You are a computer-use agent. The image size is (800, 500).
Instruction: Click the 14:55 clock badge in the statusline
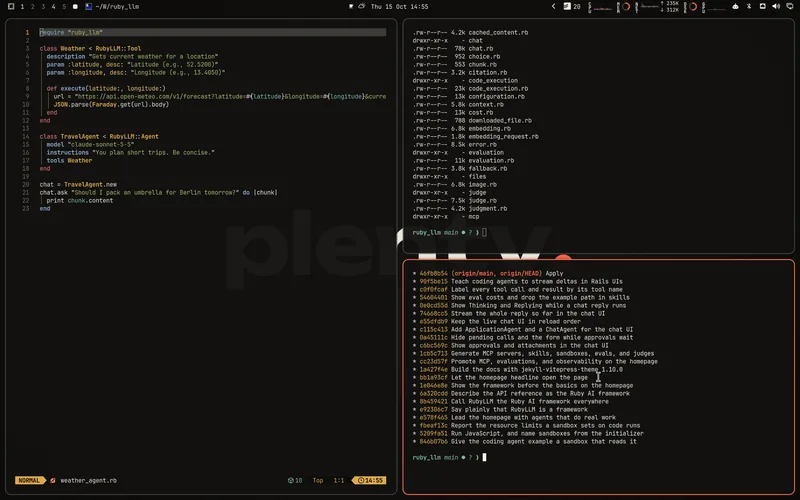(x=369, y=480)
